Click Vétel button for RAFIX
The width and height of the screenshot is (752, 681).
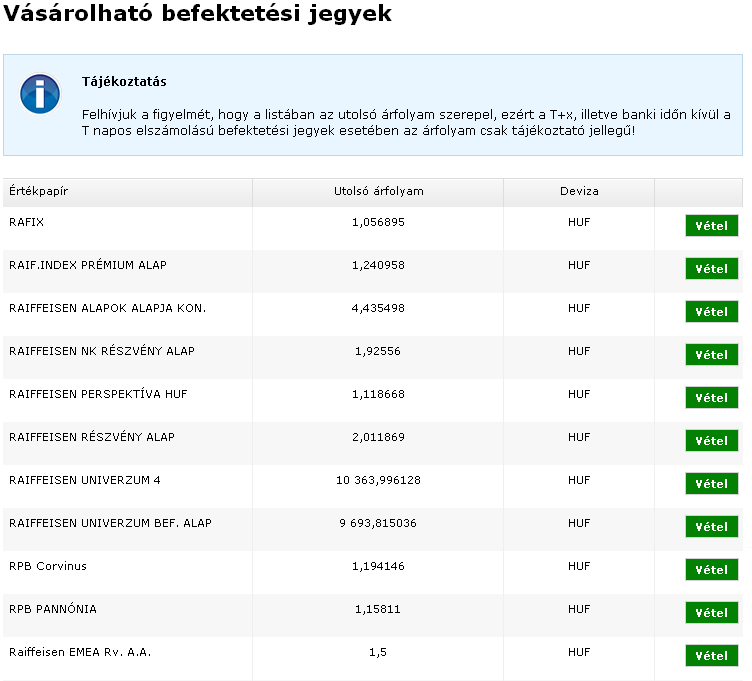(712, 226)
